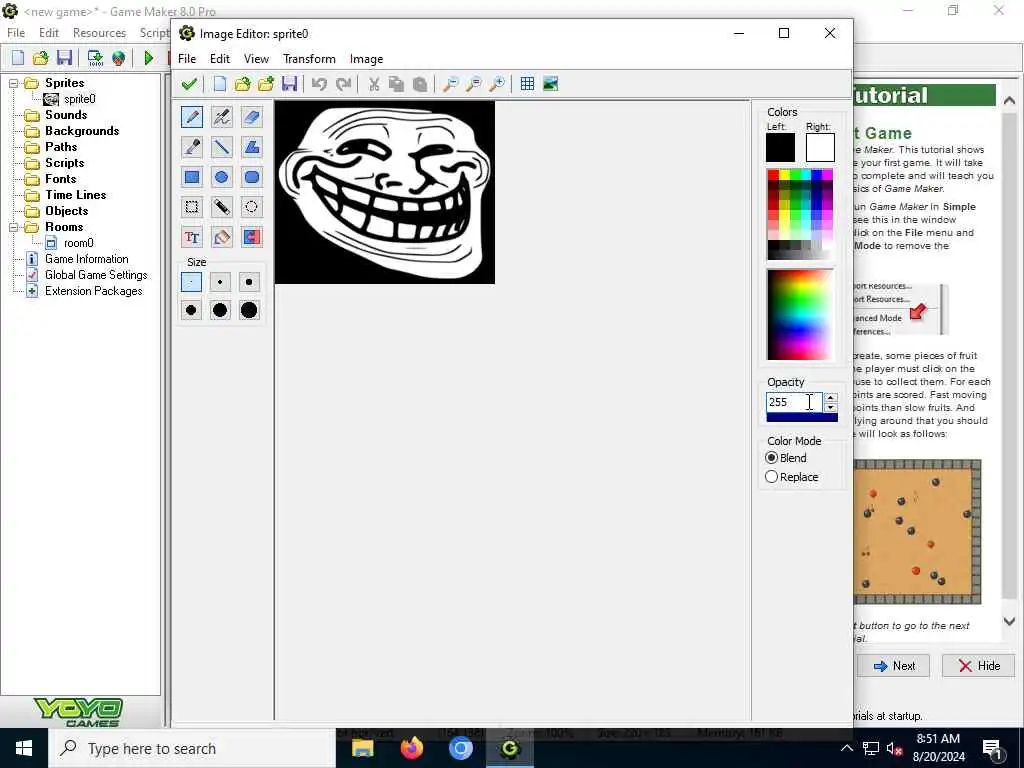
Task: Open Image Editor Edit menu
Action: (x=219, y=59)
